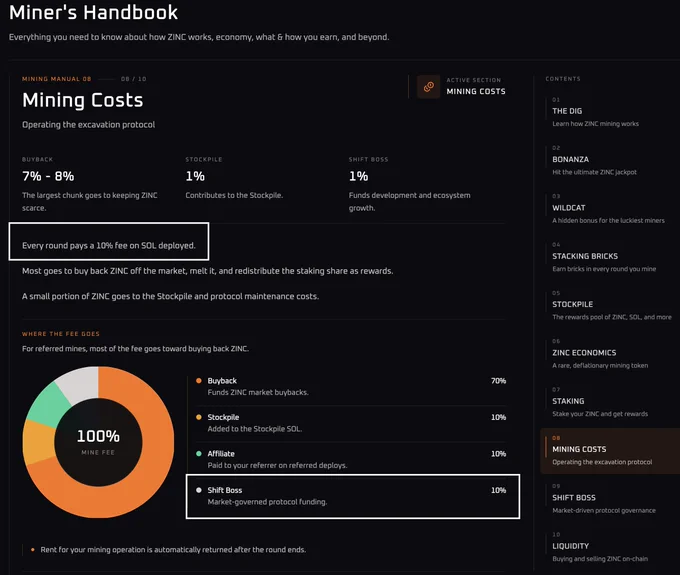This screenshot has width=680, height=575.
Task: Open the Liquidity contents entry
Action: 607,547
